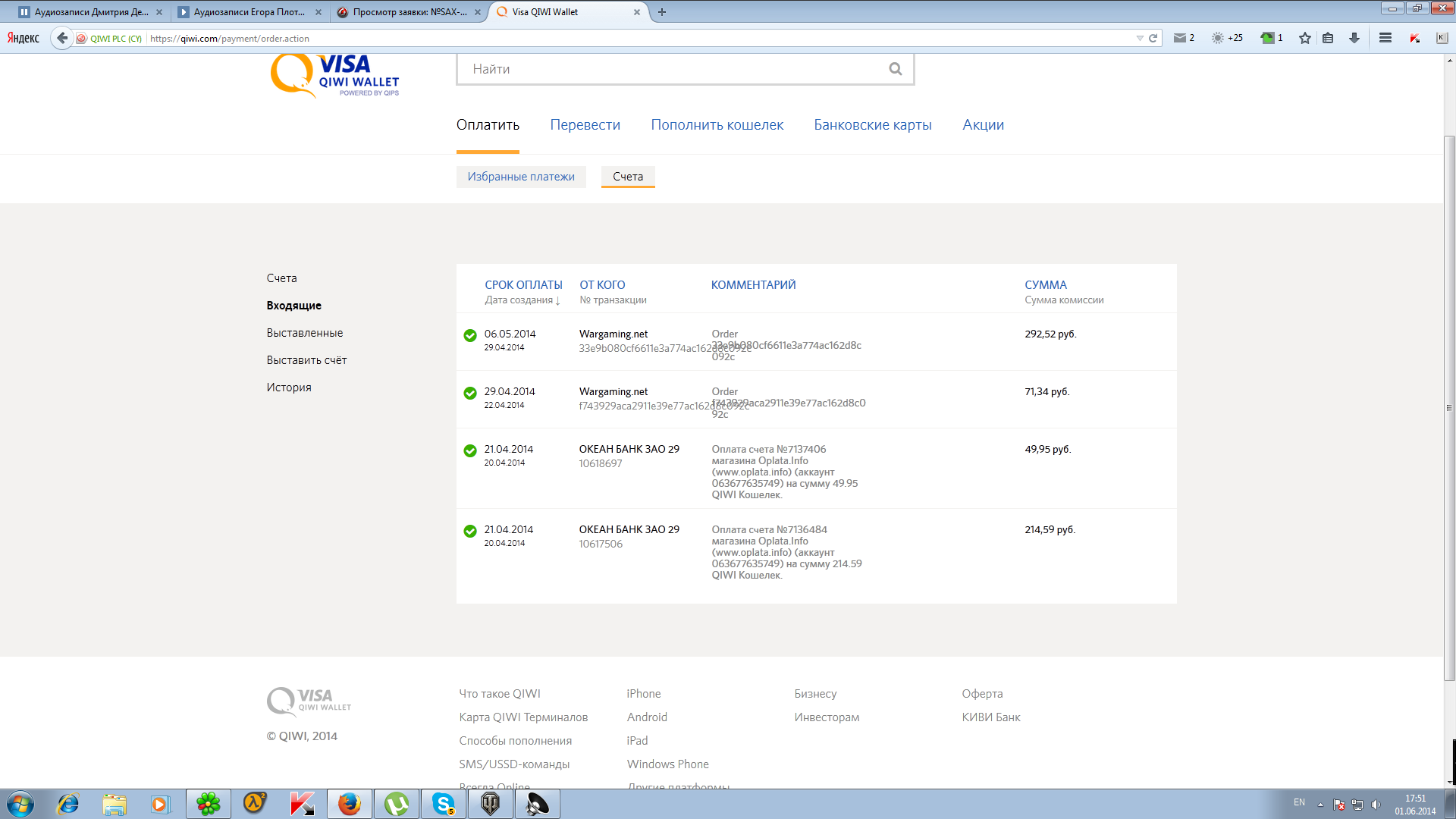Image resolution: width=1456 pixels, height=819 pixels.
Task: Open footer Android link
Action: pos(647,717)
